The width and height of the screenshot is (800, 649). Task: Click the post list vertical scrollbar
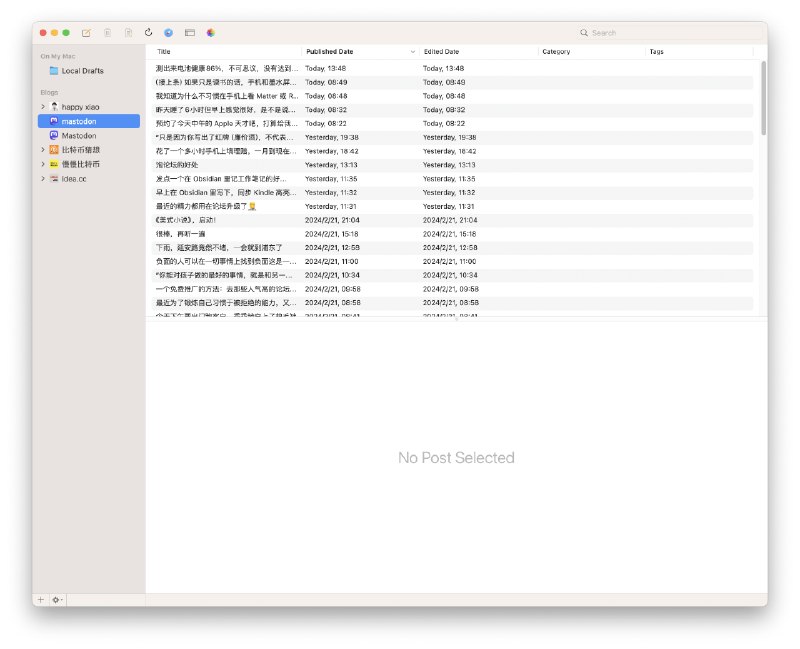(763, 90)
